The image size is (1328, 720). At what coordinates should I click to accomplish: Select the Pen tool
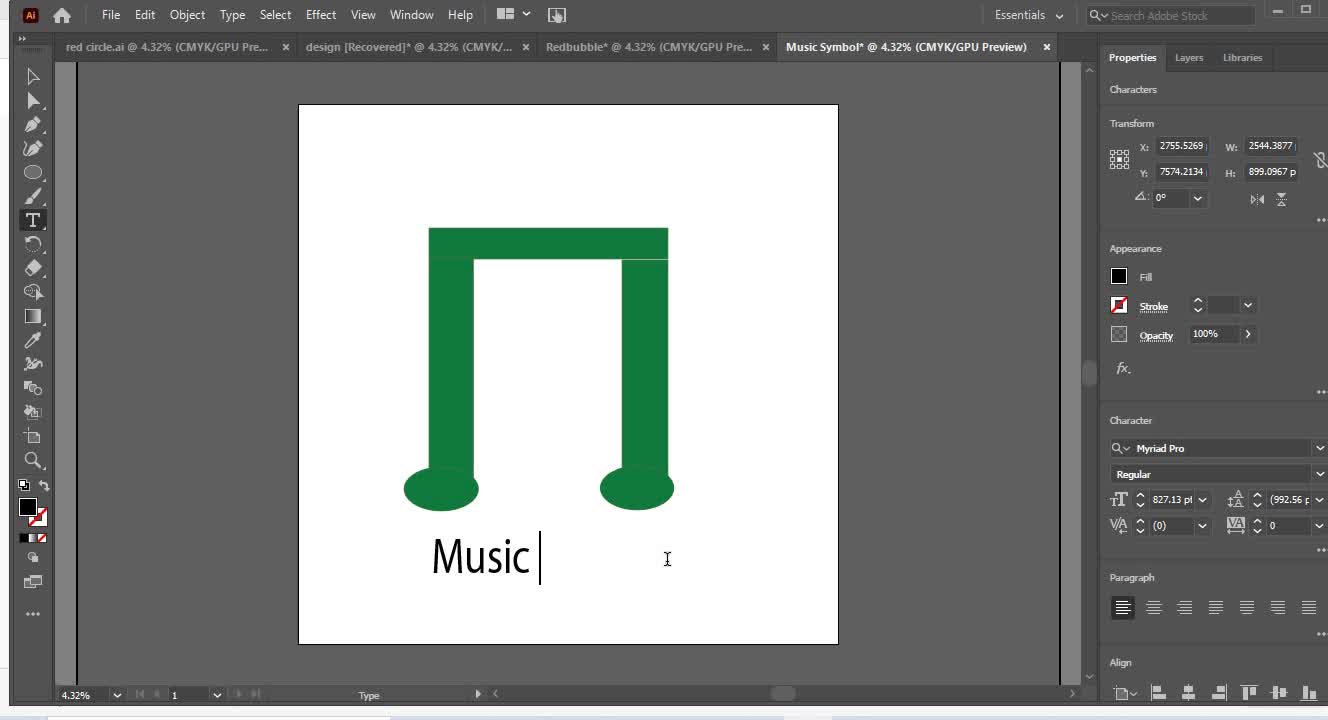click(33, 124)
